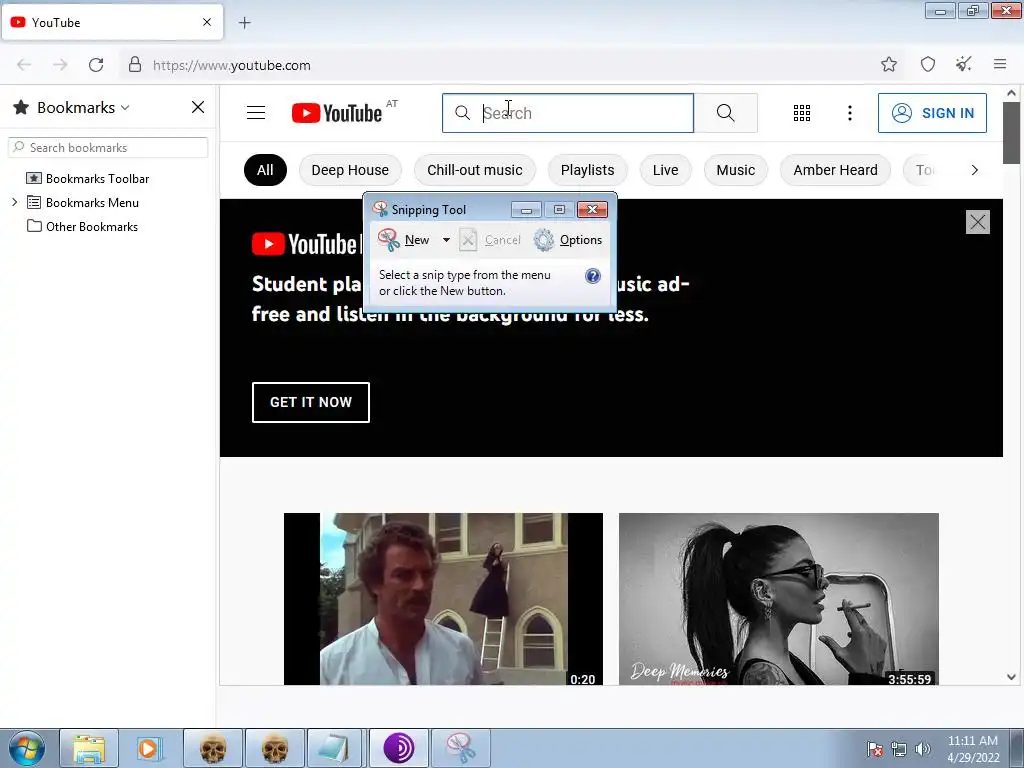Launch Windows Media Player from taskbar
This screenshot has width=1024, height=768.
click(150, 748)
